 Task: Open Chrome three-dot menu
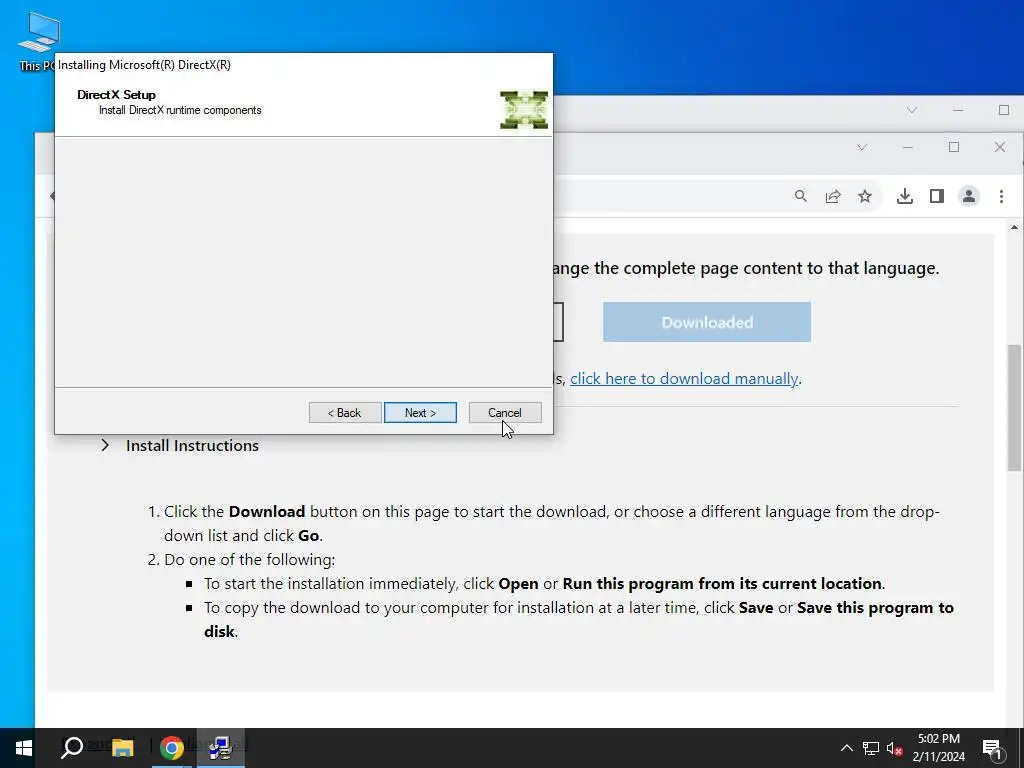point(1001,196)
